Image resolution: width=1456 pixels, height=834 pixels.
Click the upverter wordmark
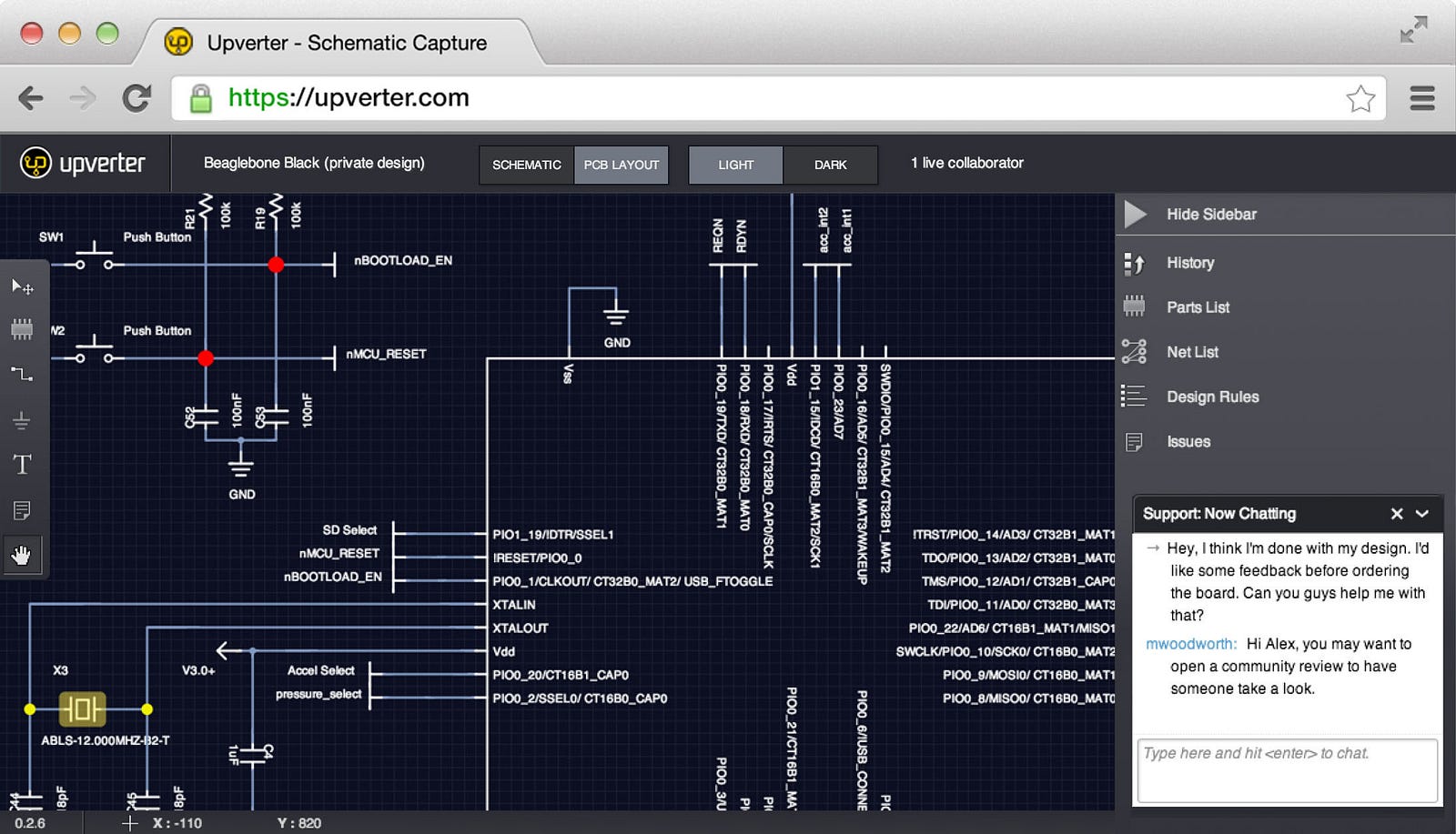coord(102,164)
